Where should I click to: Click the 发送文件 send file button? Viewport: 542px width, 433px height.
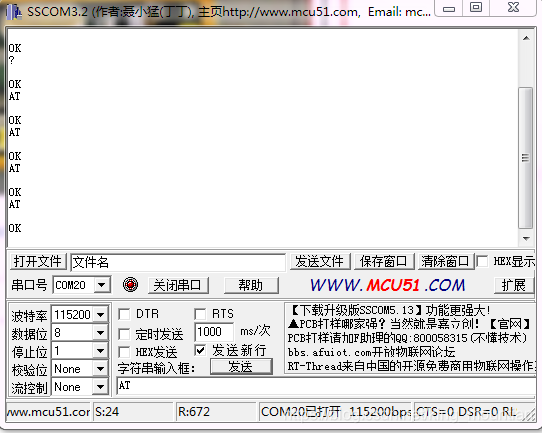[320, 261]
